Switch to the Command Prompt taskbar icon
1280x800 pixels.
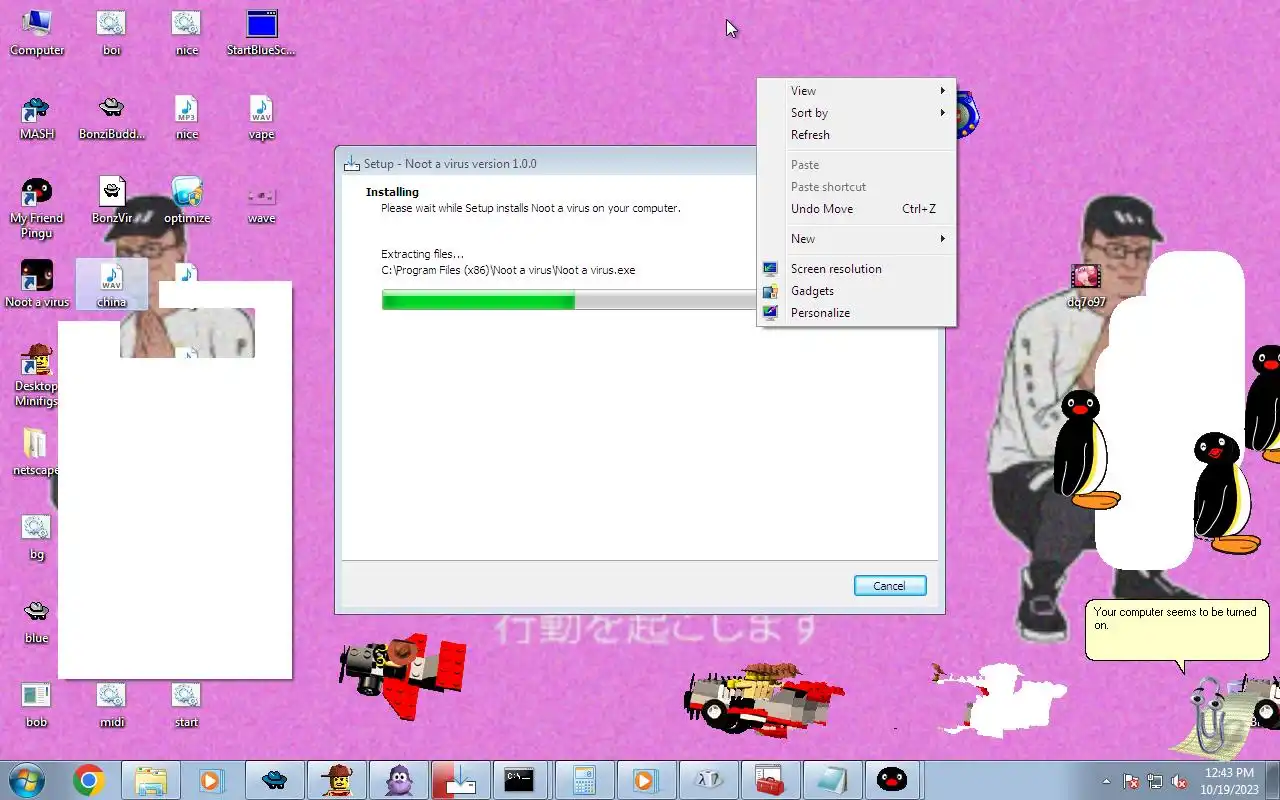pos(519,780)
